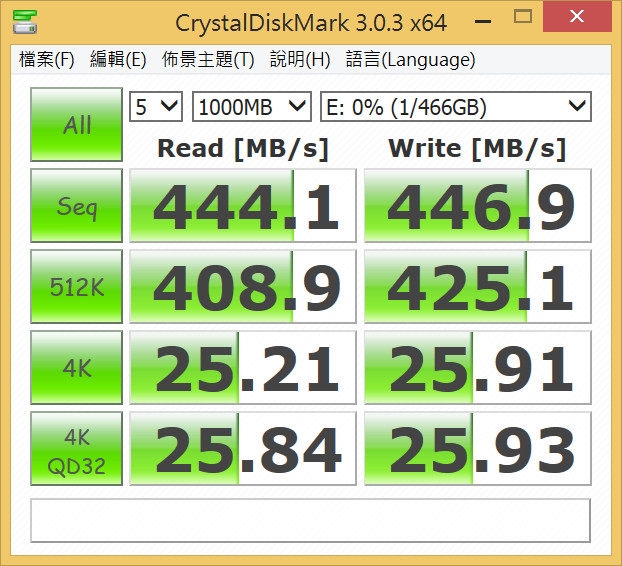Image resolution: width=622 pixels, height=566 pixels.
Task: Minimize the CrystalDiskMark window
Action: [x=483, y=21]
